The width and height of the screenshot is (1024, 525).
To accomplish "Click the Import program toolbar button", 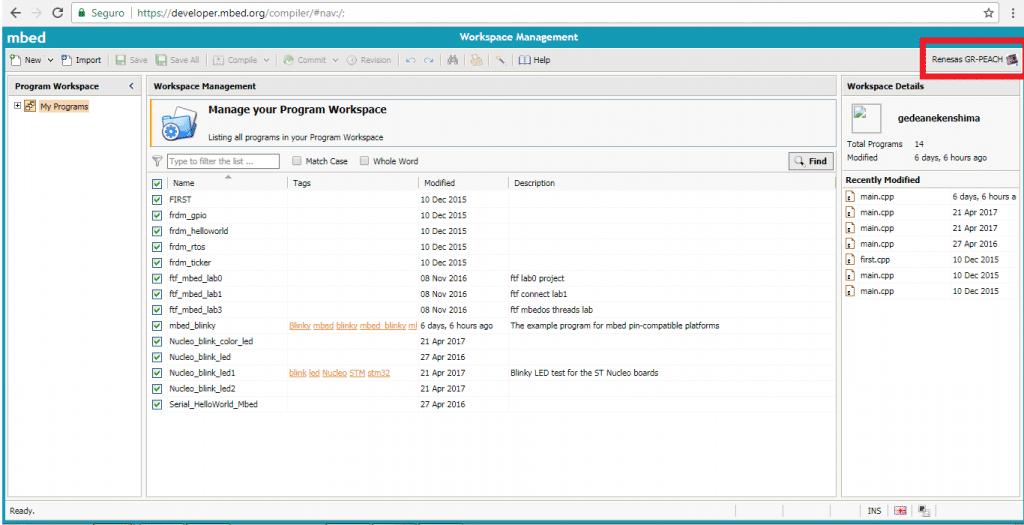I will tap(81, 60).
